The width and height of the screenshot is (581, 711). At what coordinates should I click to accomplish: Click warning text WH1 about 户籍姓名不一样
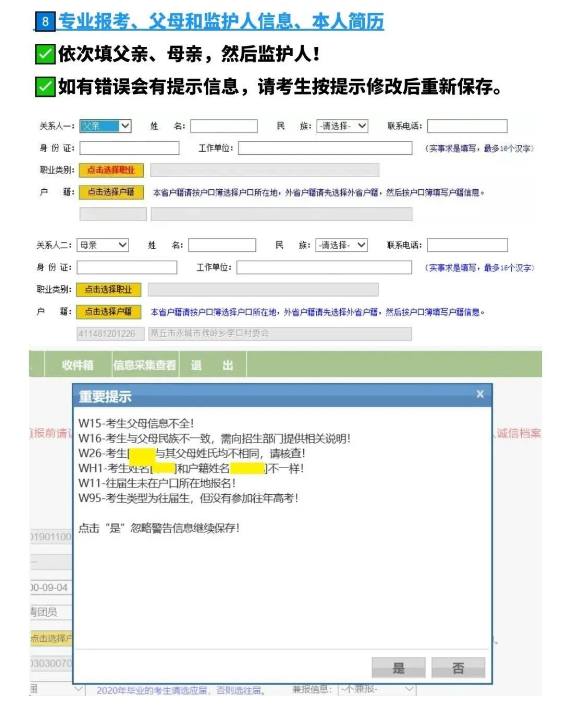coord(191,468)
